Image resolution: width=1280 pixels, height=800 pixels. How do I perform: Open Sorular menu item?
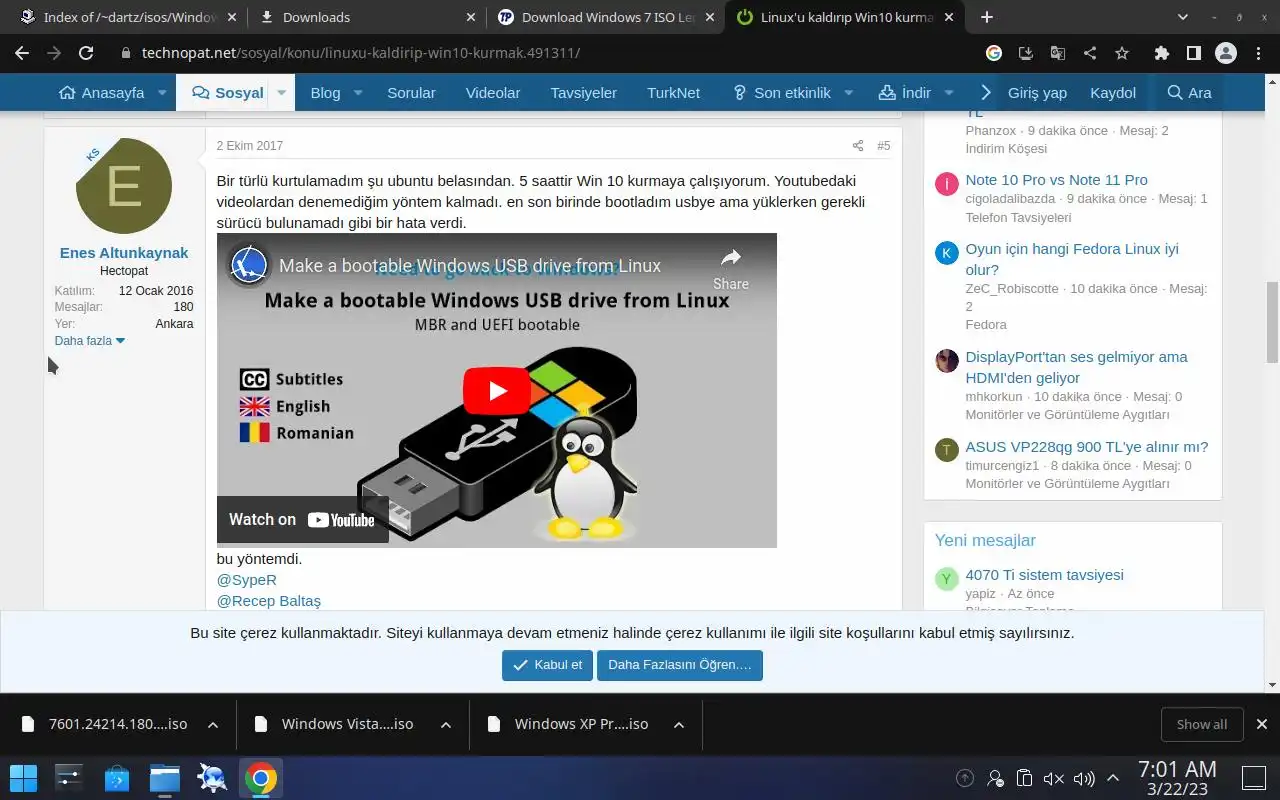tap(411, 93)
